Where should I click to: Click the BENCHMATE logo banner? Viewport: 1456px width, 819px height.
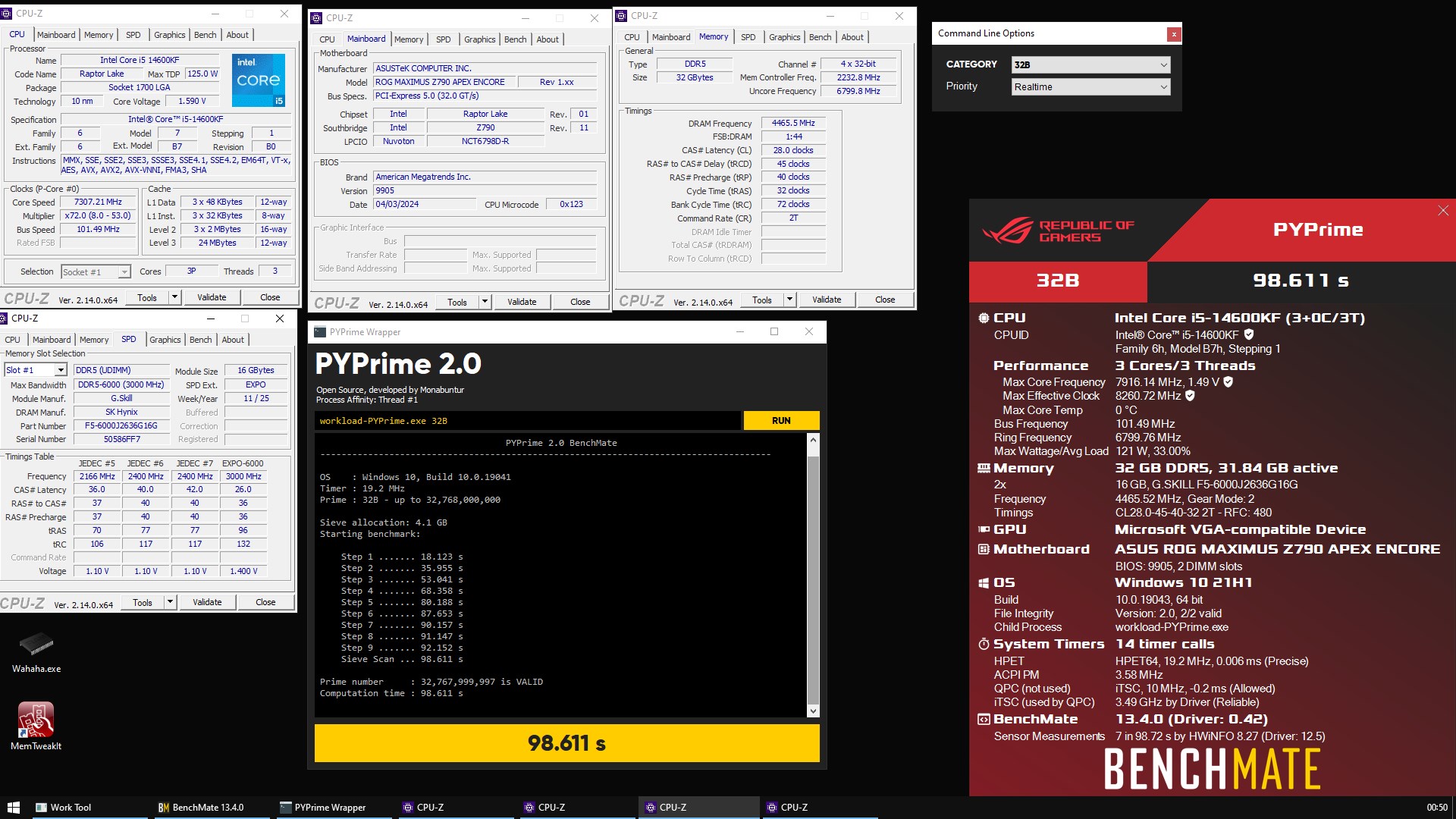tap(1212, 770)
